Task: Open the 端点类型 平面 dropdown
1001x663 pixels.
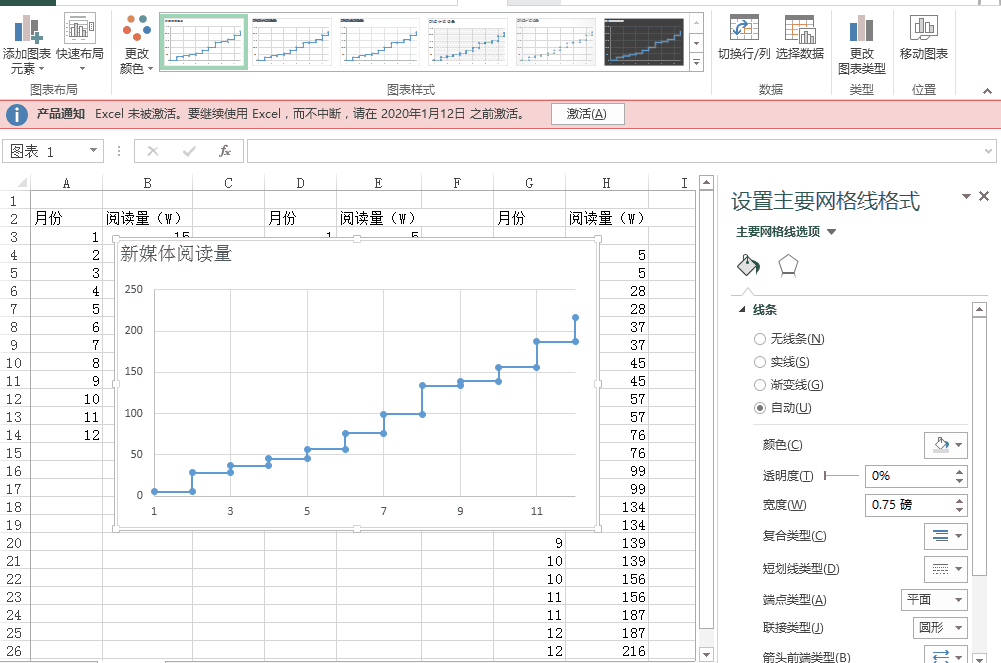Action: click(934, 599)
